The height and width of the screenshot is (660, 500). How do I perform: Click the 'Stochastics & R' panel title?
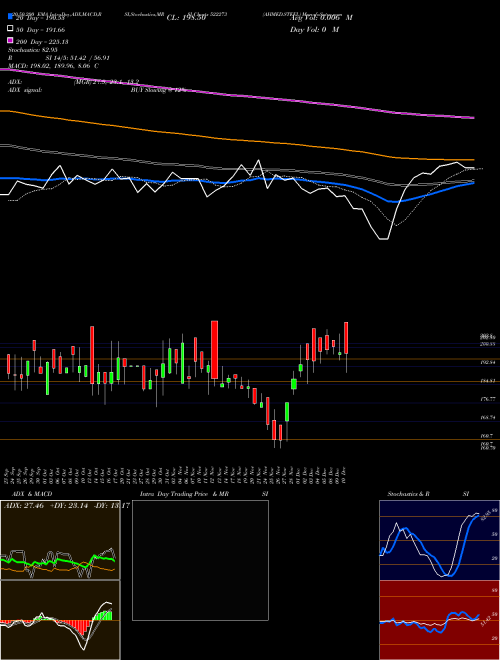(x=408, y=494)
